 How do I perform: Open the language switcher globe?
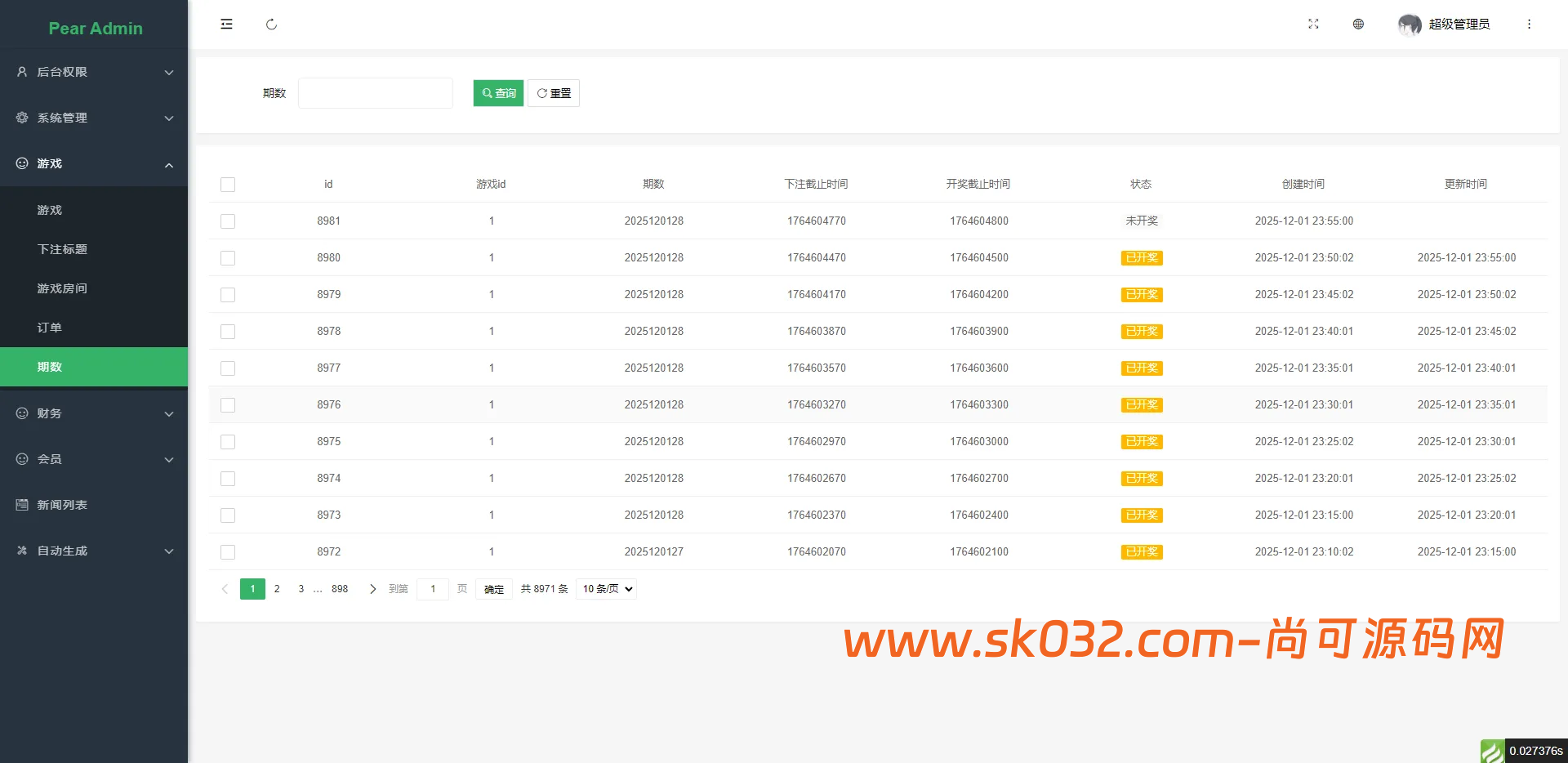(x=1358, y=24)
